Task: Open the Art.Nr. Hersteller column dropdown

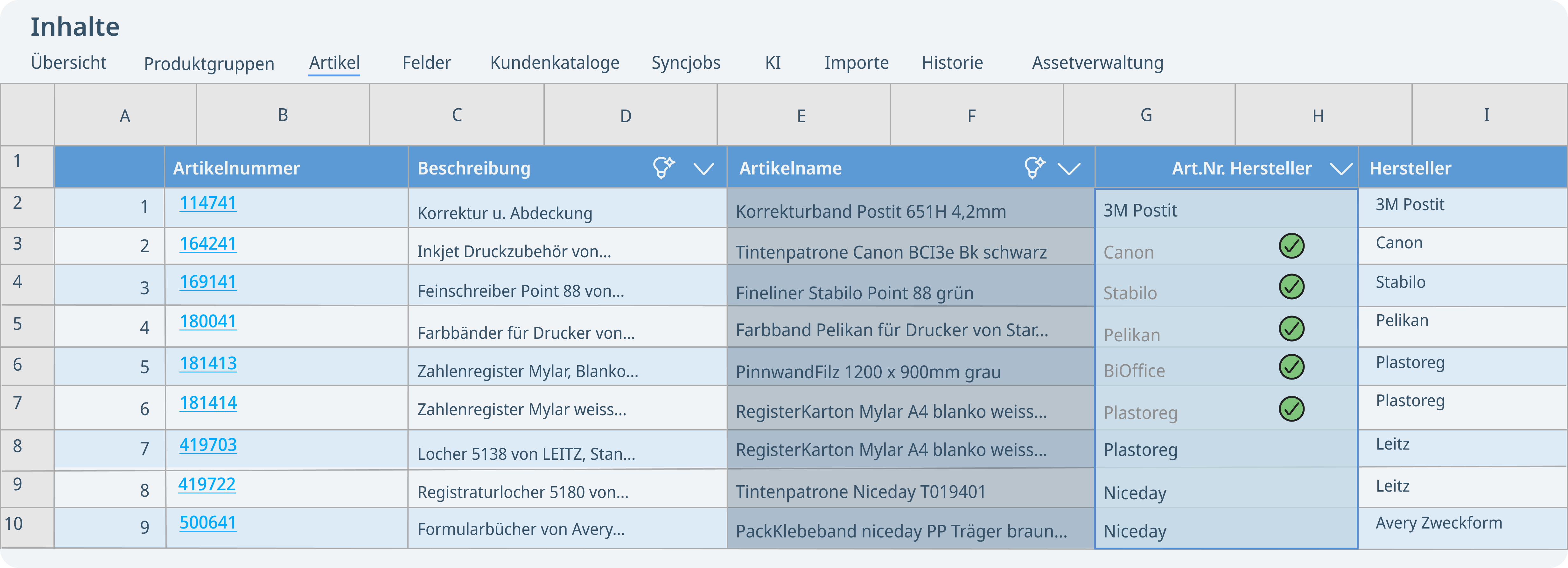Action: click(x=1341, y=169)
